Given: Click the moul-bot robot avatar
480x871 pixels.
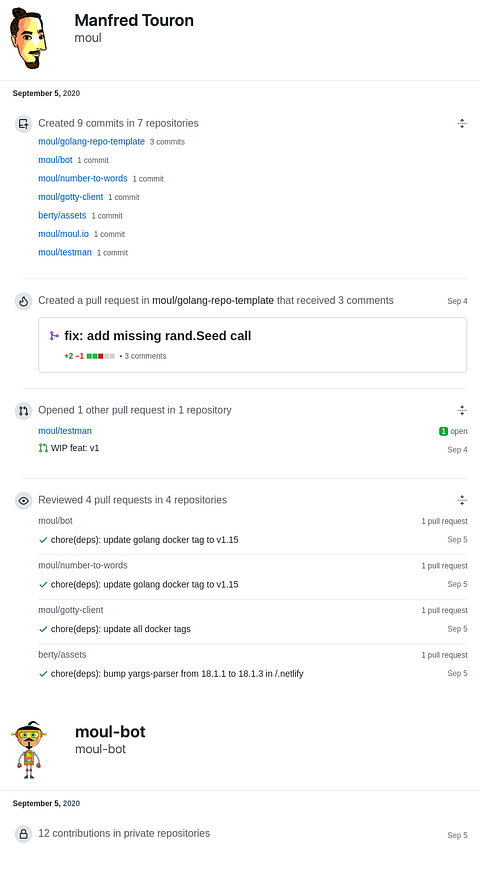Looking at the screenshot, I should click(x=28, y=750).
